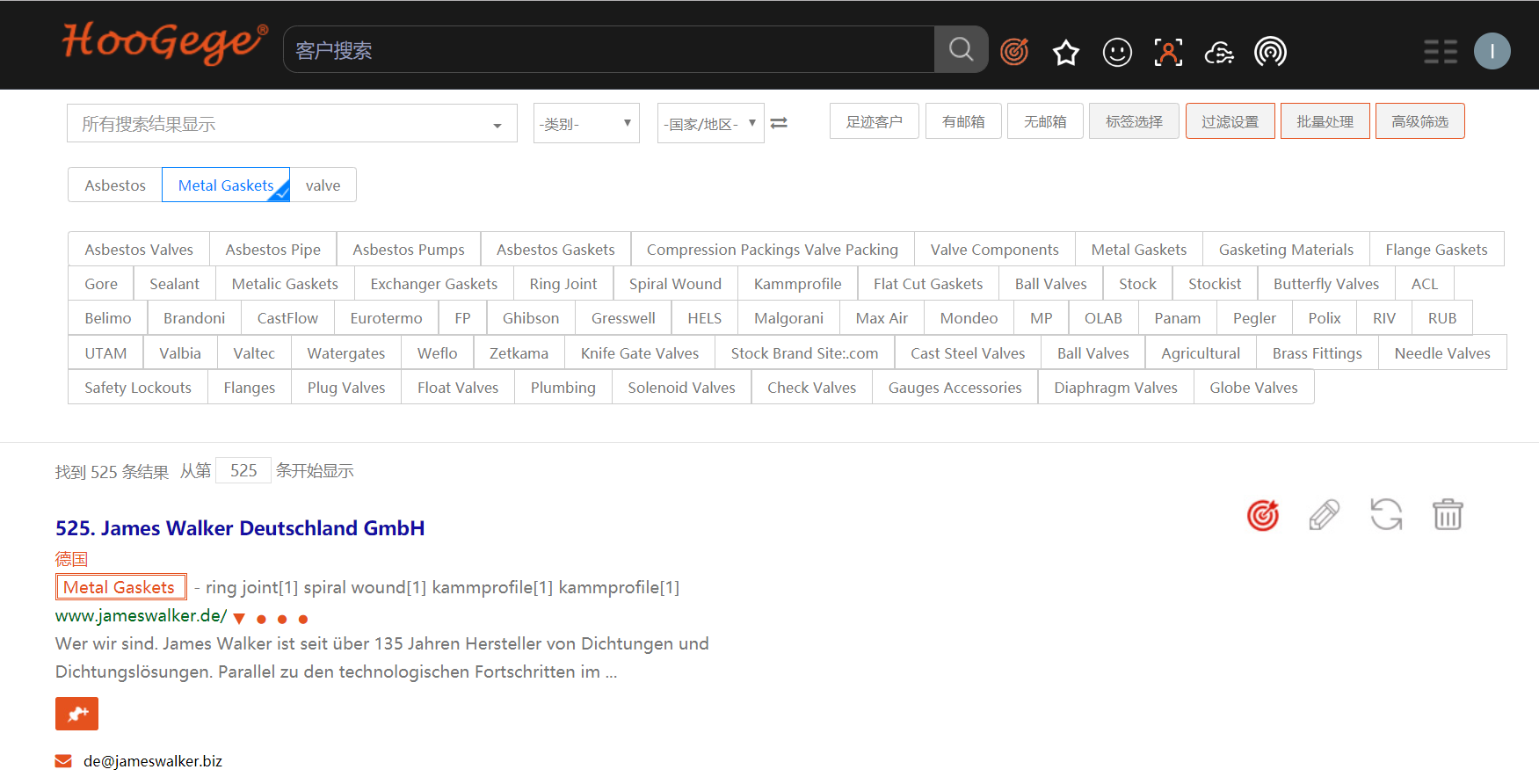Open the cloud sync icon
Image resolution: width=1539 pixels, height=784 pixels.
pyautogui.click(x=1219, y=53)
